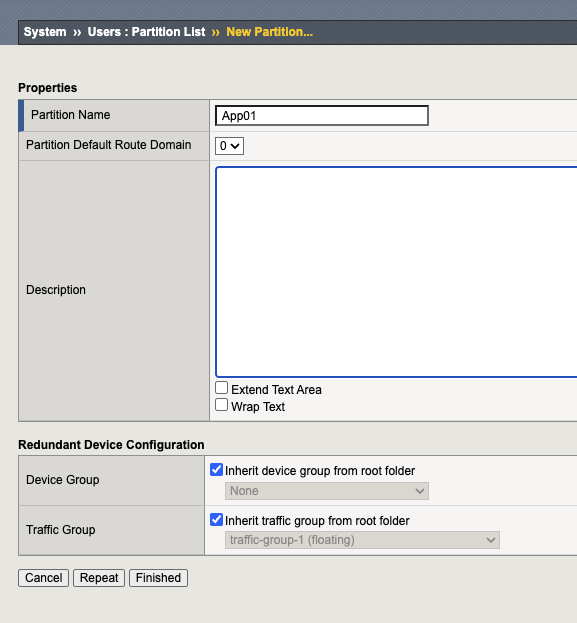Open the Device Group None dropdown
This screenshot has width=577, height=623.
[x=327, y=491]
